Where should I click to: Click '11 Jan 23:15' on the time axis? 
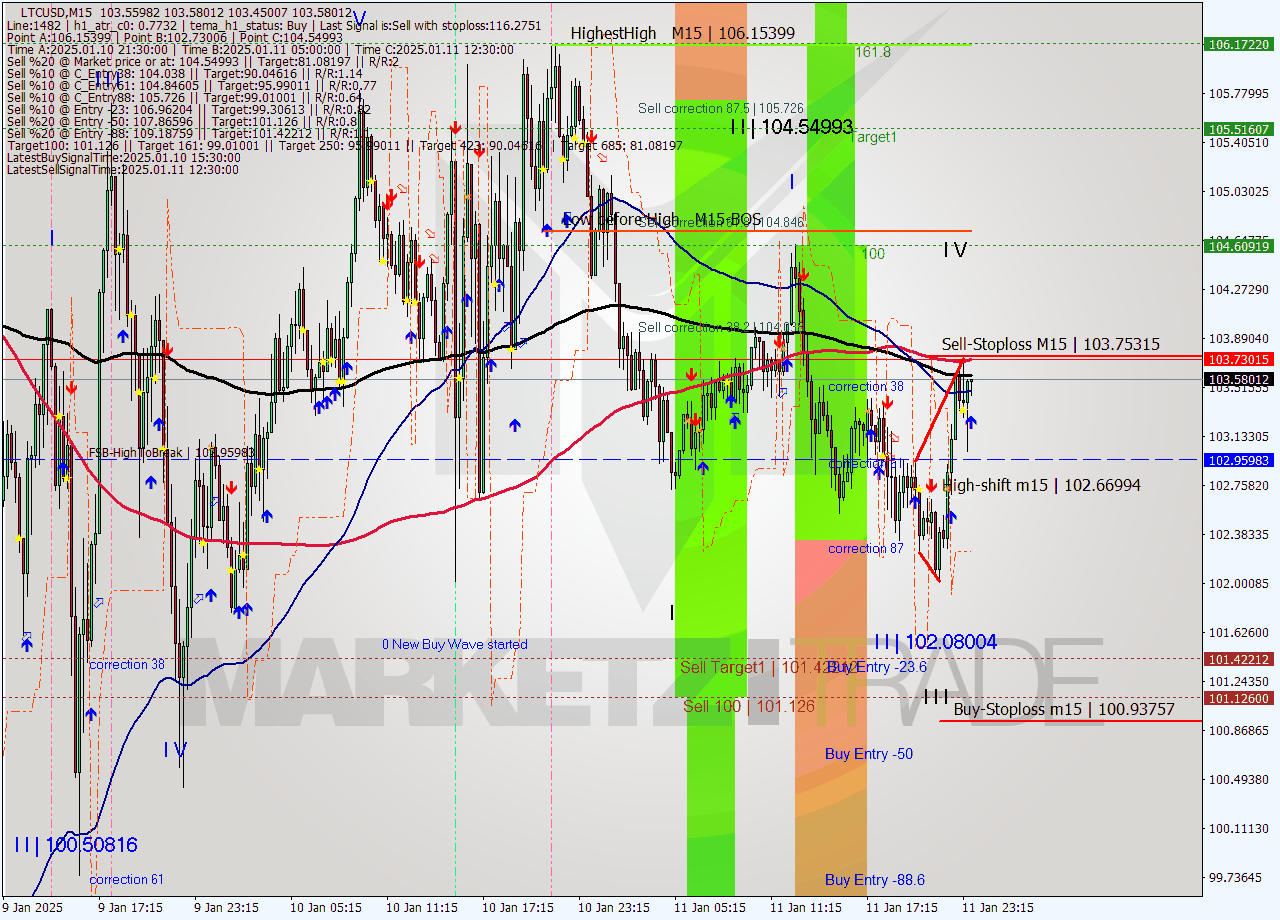pos(997,908)
